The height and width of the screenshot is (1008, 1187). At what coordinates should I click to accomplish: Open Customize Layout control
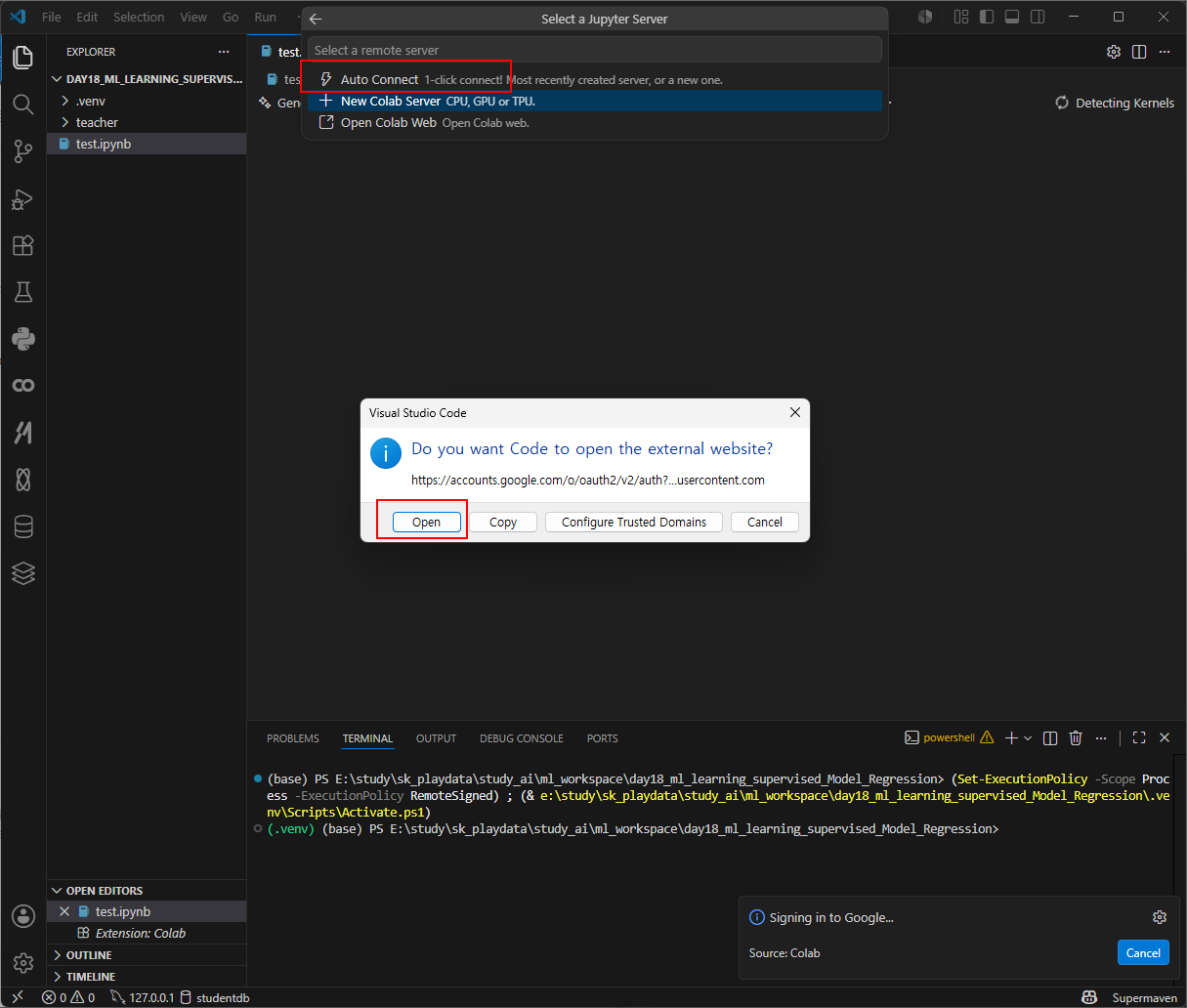point(961,17)
